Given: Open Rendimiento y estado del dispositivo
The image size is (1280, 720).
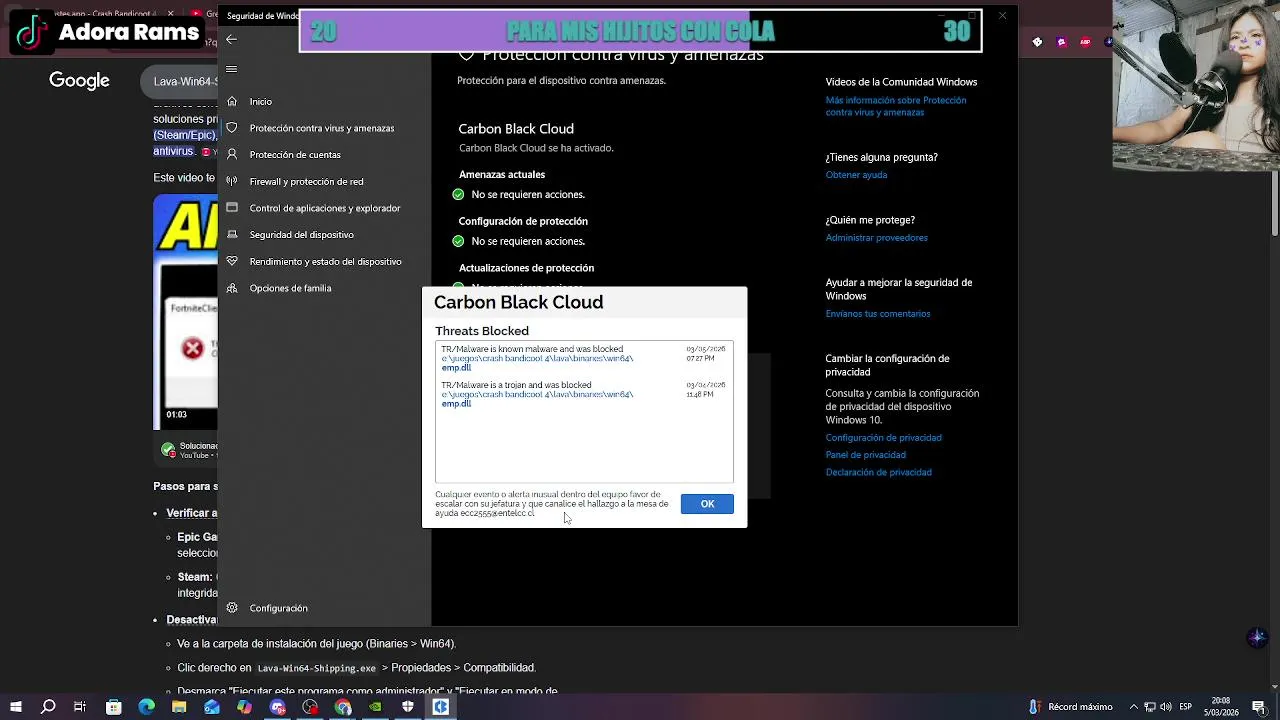Looking at the screenshot, I should pos(326,262).
